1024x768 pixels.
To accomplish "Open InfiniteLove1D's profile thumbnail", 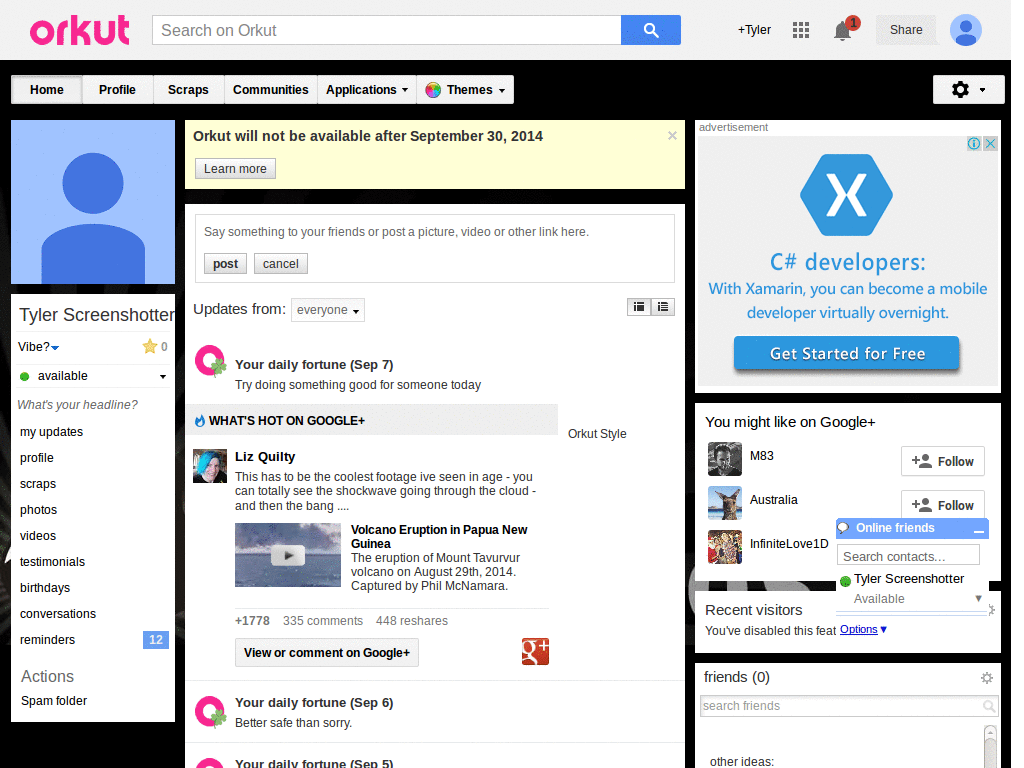I will tap(725, 547).
